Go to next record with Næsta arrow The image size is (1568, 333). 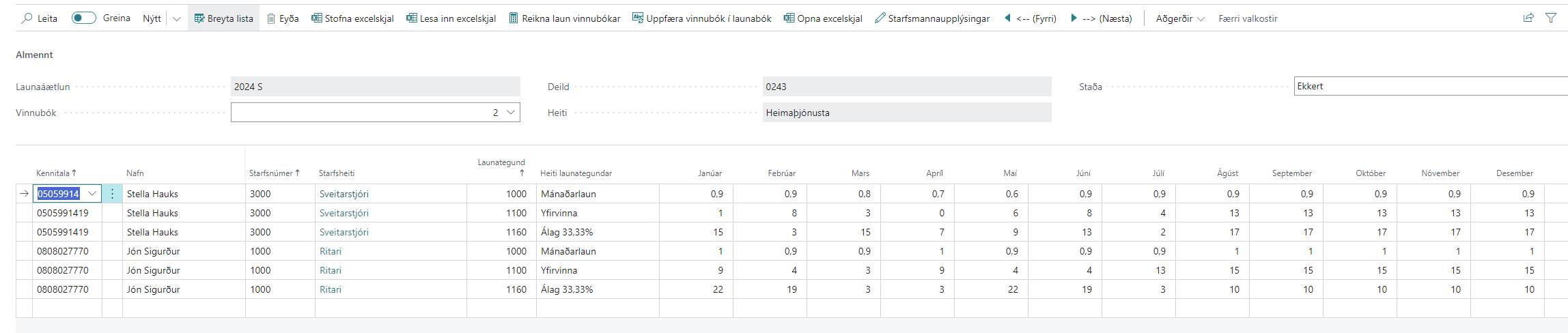(x=1074, y=18)
